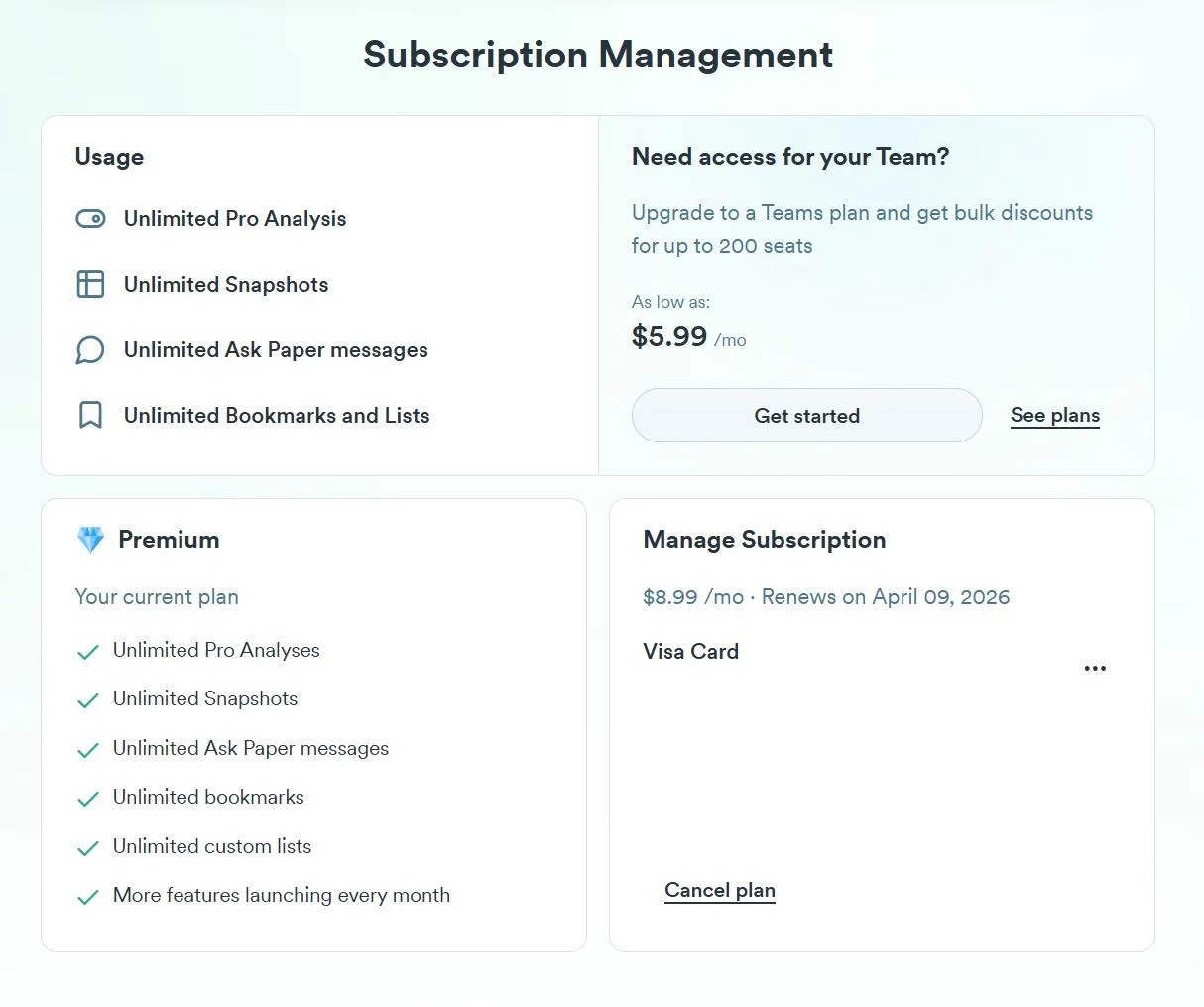Click the toggle icon beside Unlimited Pro Analysis

pyautogui.click(x=90, y=219)
